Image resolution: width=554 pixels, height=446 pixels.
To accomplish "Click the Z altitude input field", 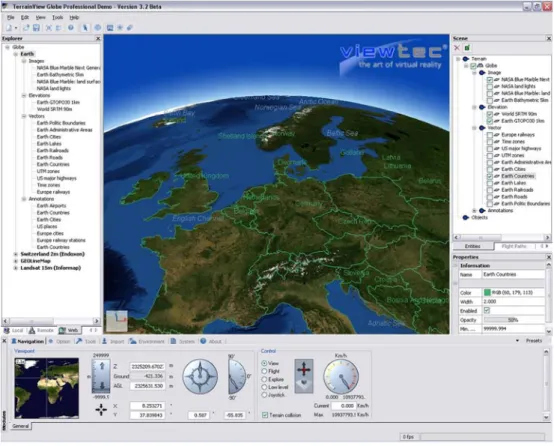I will (148, 366).
